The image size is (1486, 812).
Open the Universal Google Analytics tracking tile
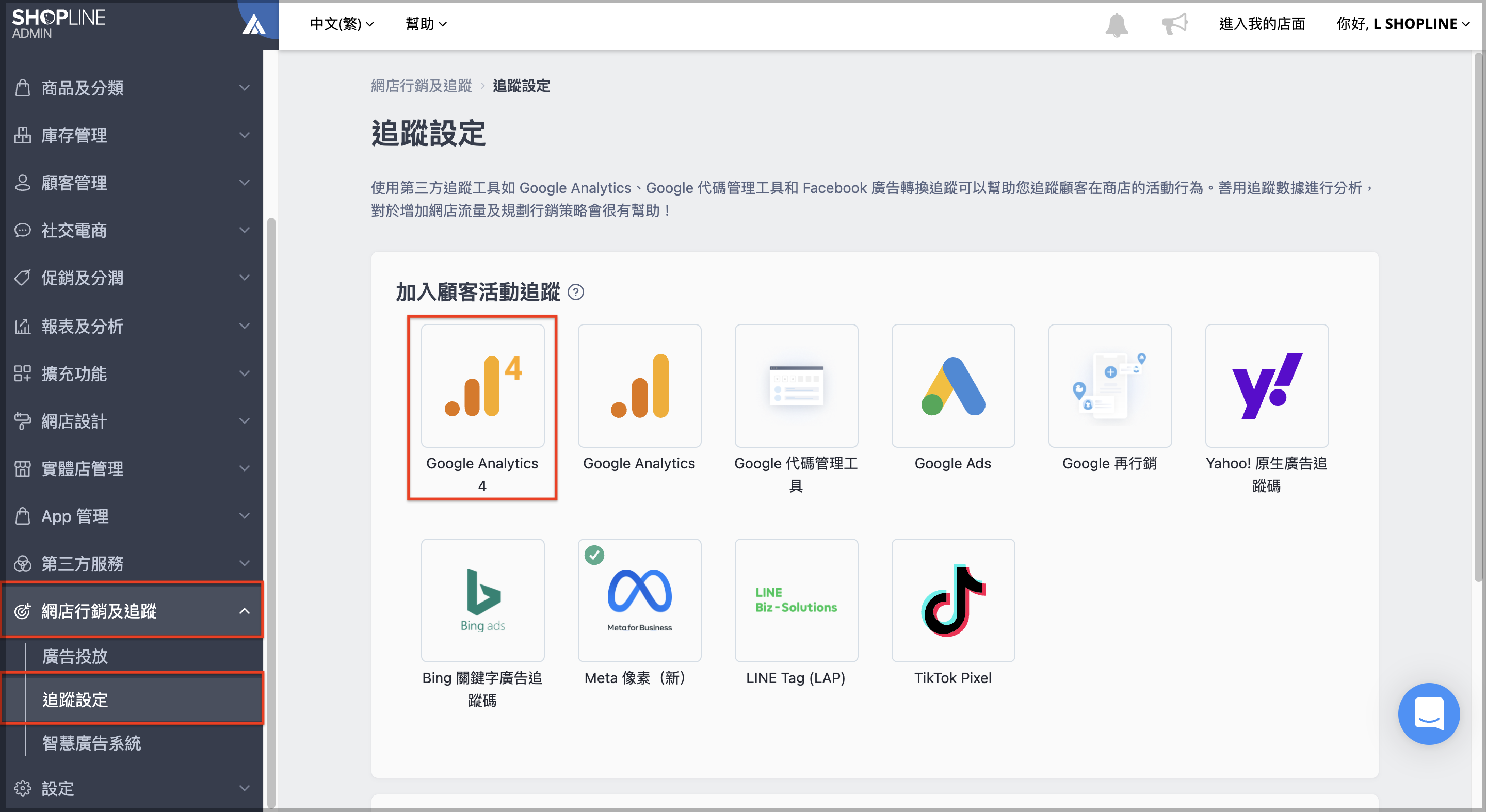point(639,385)
